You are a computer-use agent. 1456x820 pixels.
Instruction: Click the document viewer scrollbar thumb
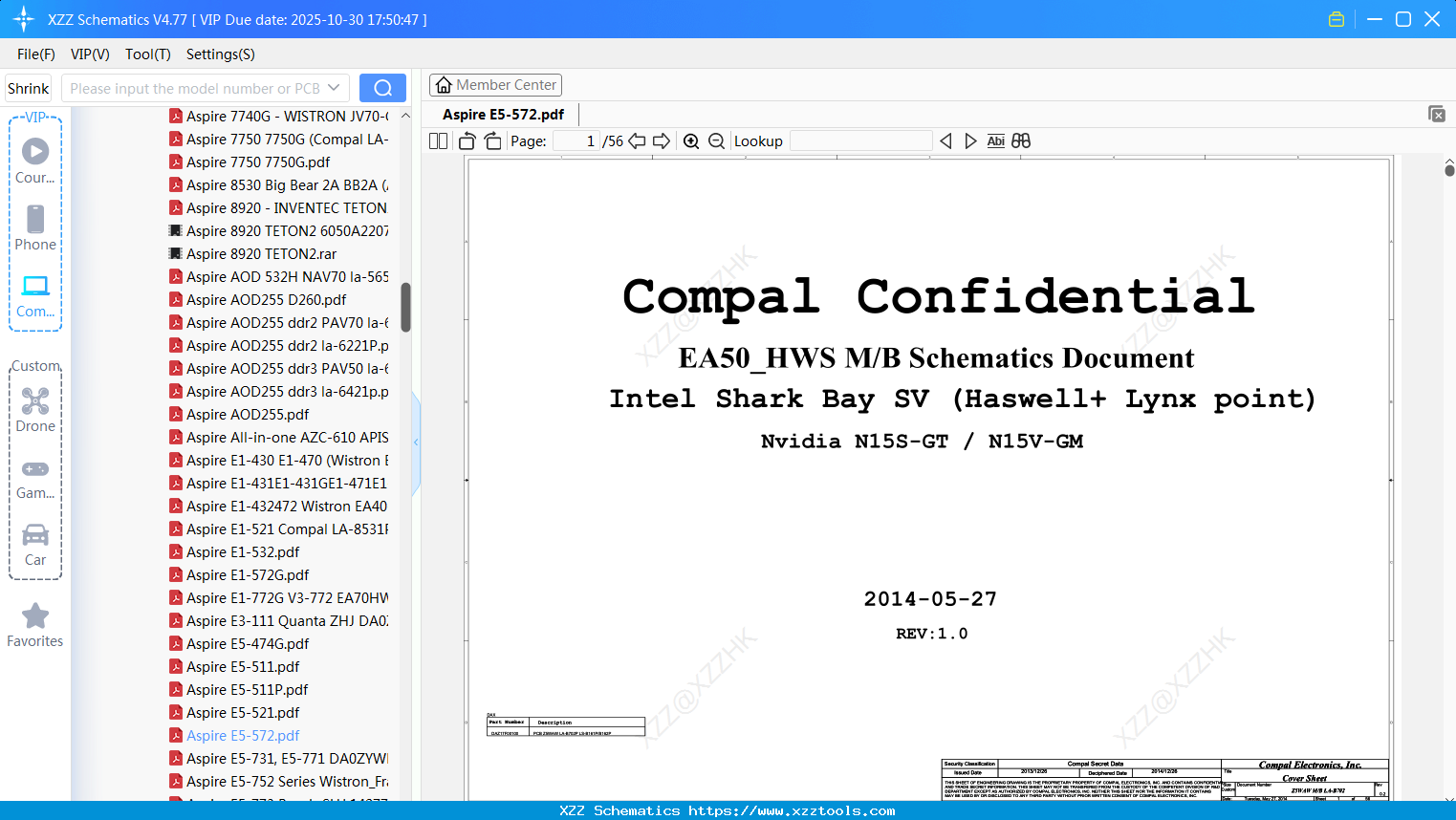(1449, 171)
